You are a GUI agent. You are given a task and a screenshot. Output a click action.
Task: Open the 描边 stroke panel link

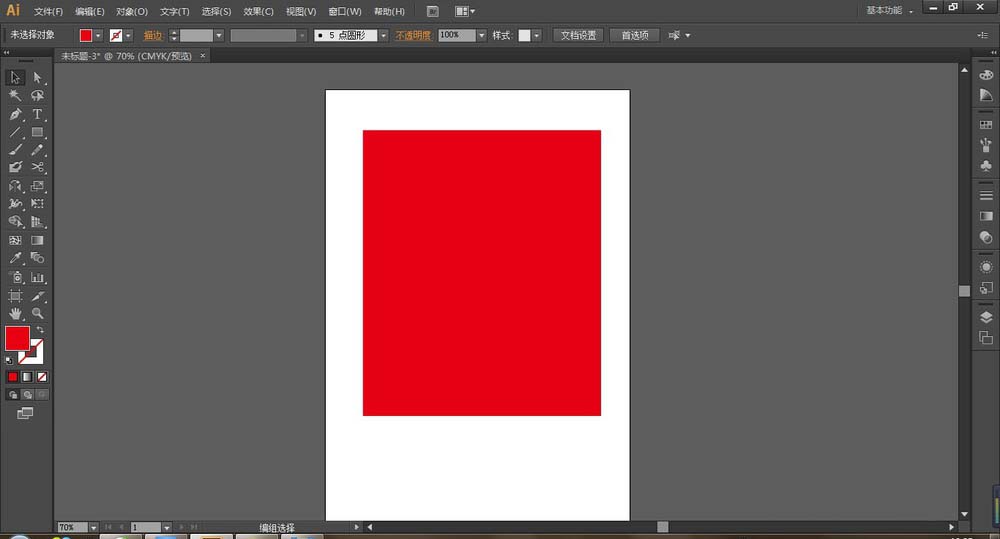click(x=153, y=36)
